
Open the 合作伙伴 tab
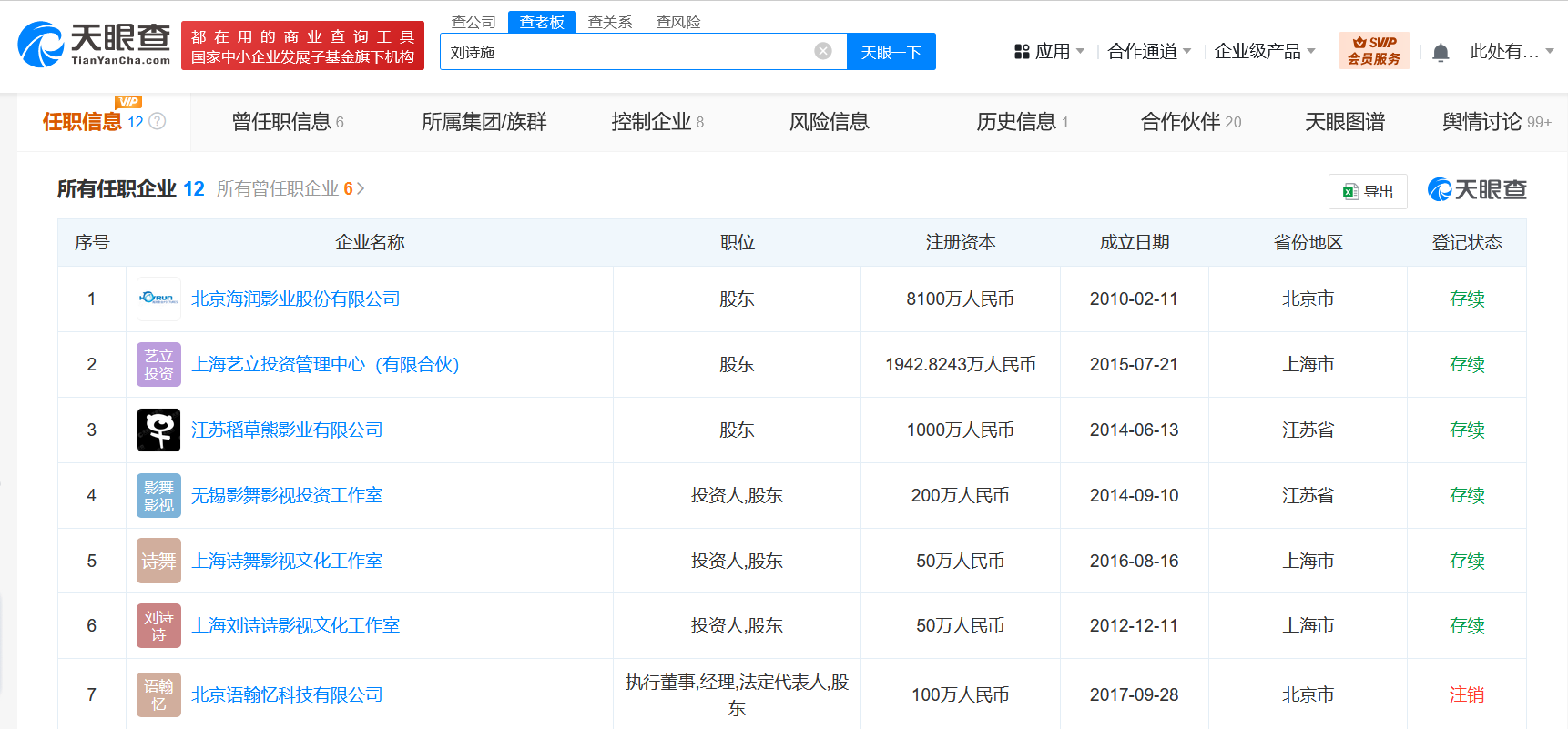(1191, 121)
